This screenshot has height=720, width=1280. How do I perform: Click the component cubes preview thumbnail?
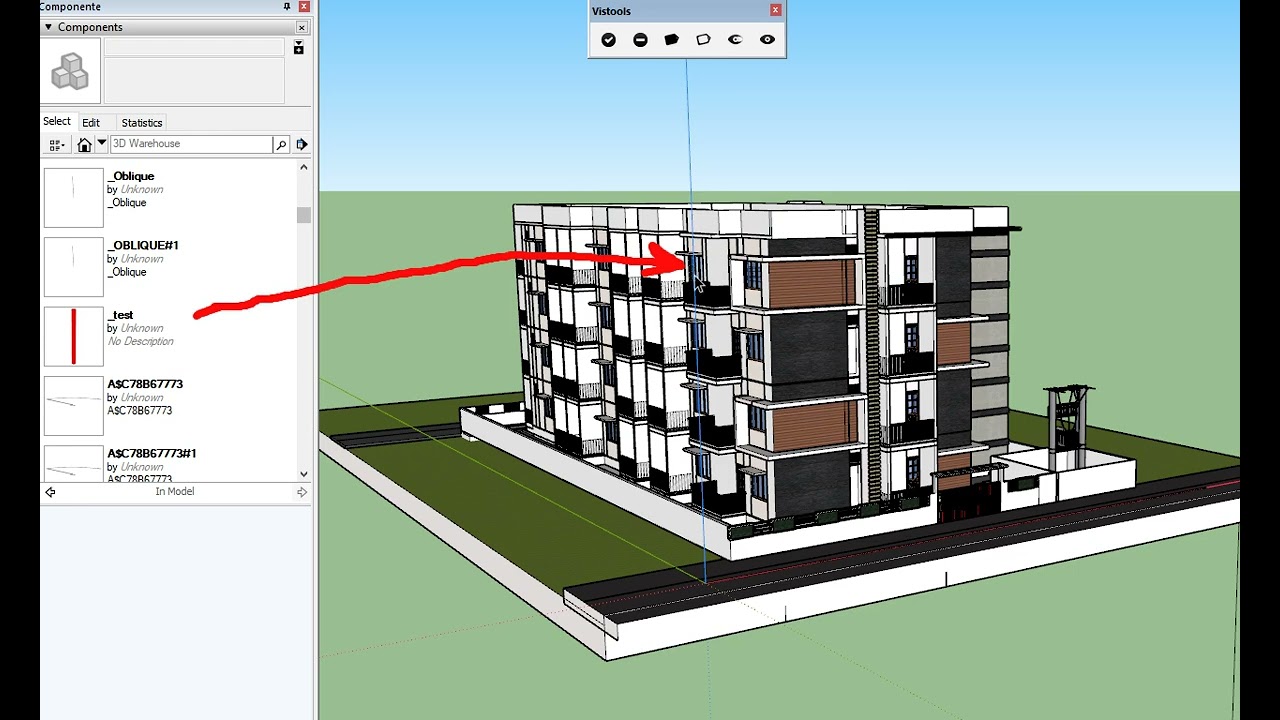click(x=70, y=71)
